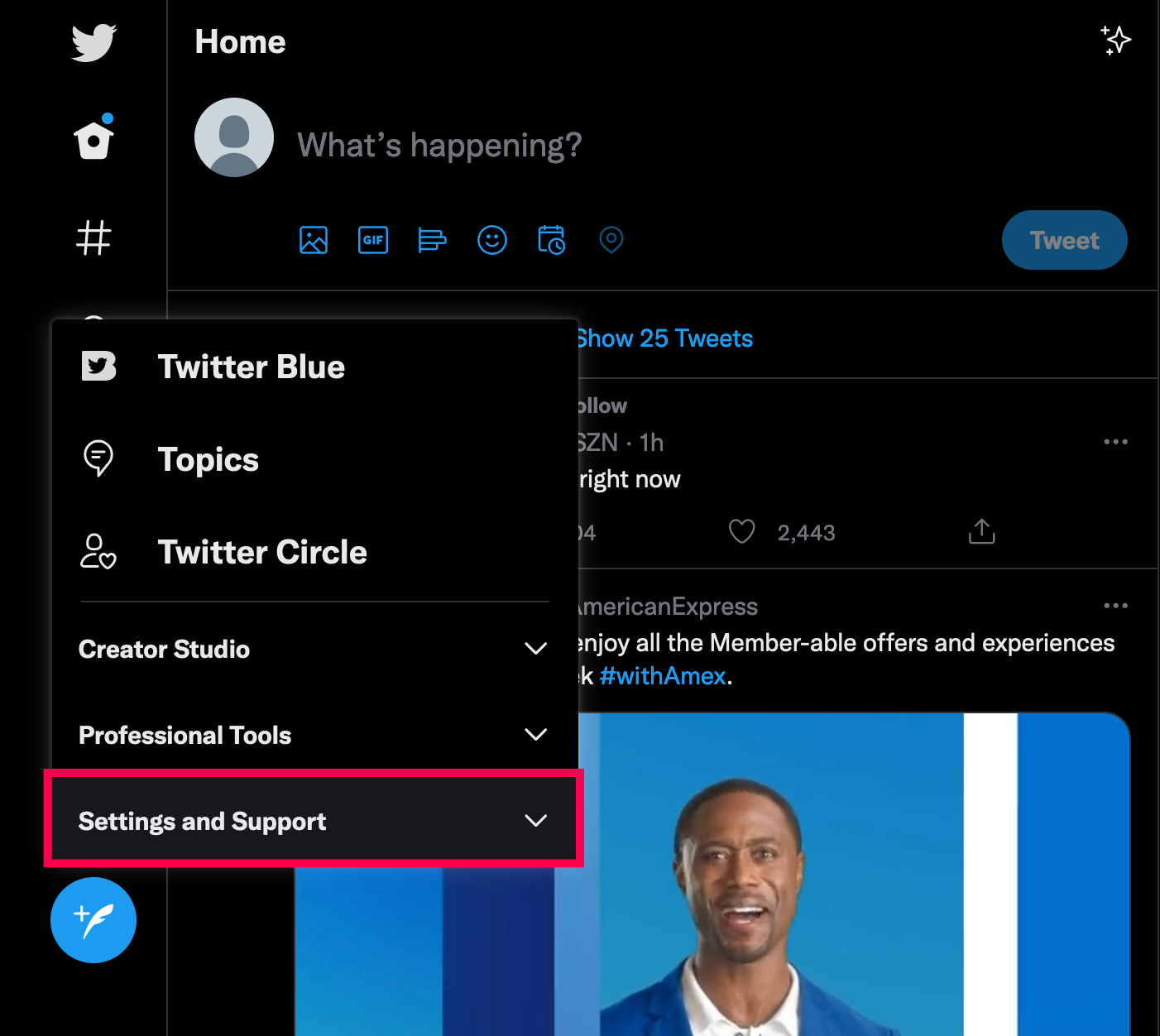The height and width of the screenshot is (1036, 1160).
Task: Click the #withAmex hashtag link
Action: point(663,676)
